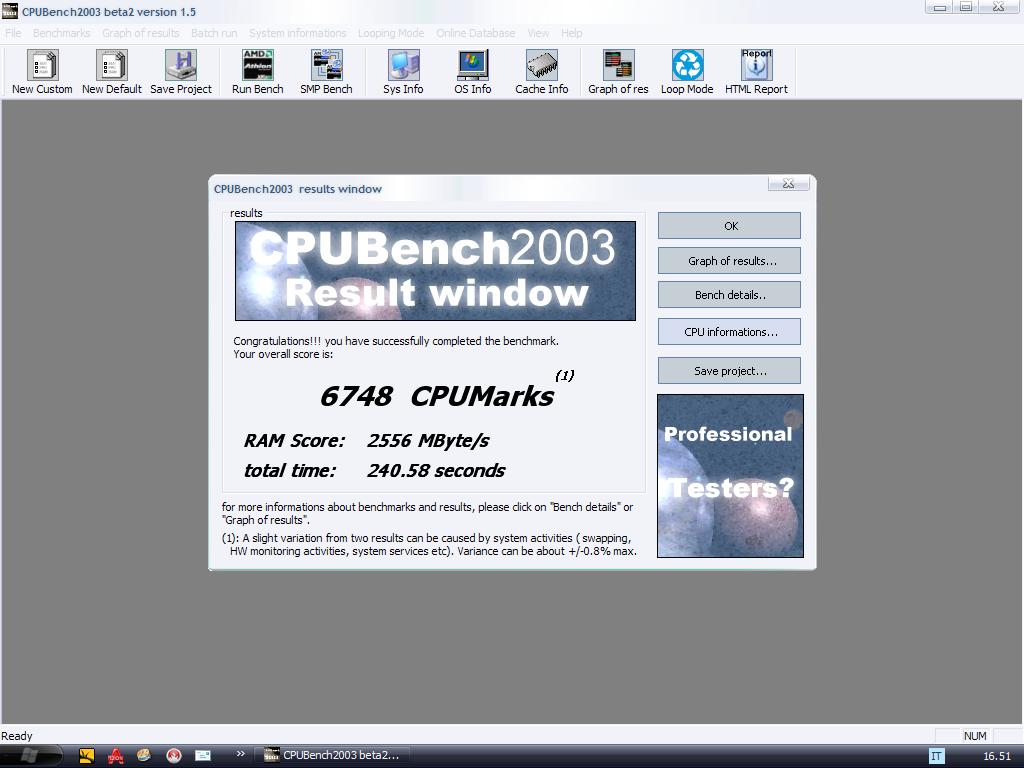
Task: Show Cache Info from the toolbar
Action: click(x=542, y=72)
